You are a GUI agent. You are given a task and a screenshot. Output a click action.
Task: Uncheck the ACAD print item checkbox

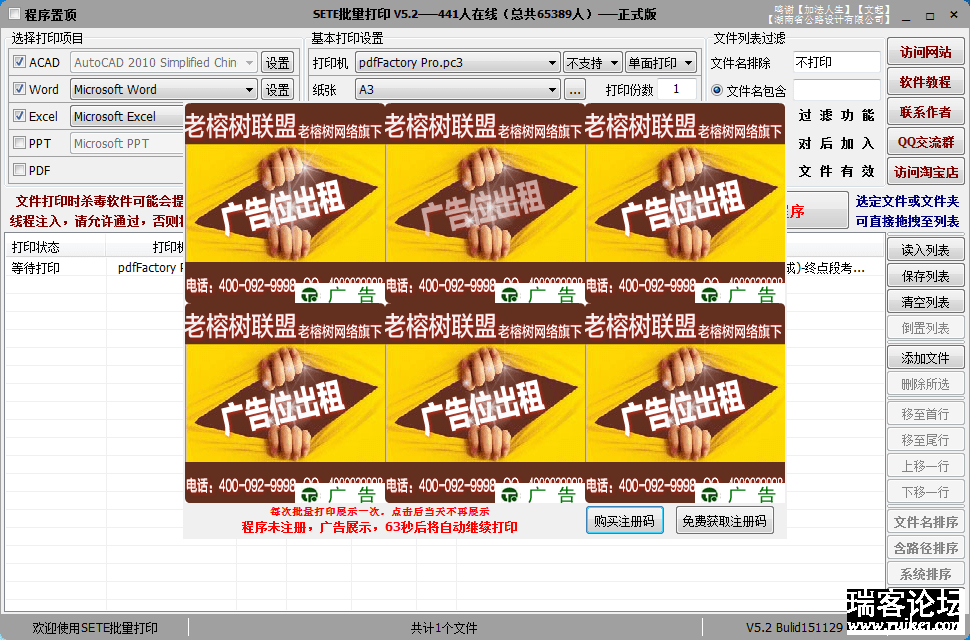[x=19, y=62]
